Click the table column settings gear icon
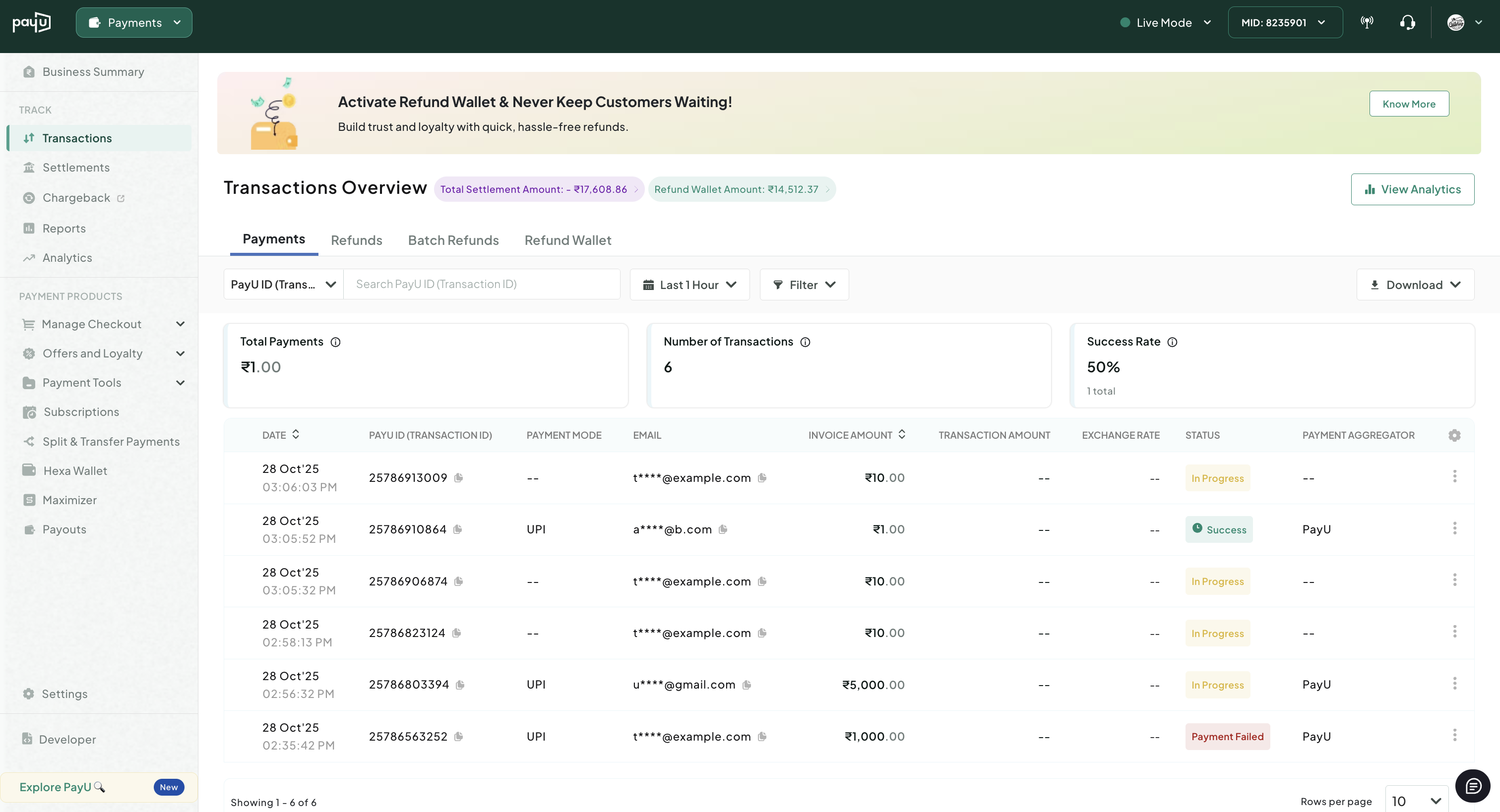The height and width of the screenshot is (812, 1500). [1454, 435]
